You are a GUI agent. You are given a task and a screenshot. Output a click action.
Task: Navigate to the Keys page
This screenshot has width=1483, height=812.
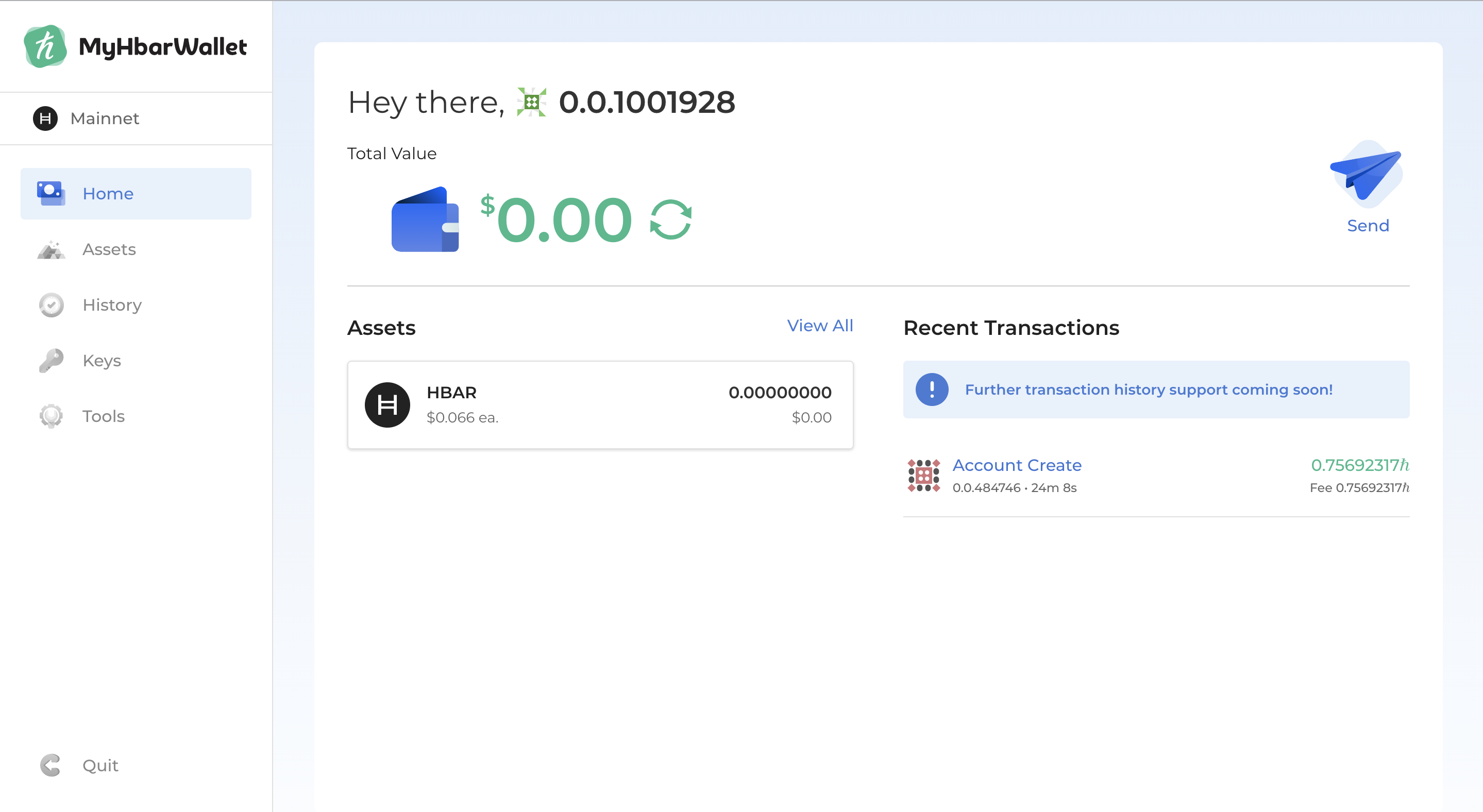[102, 360]
